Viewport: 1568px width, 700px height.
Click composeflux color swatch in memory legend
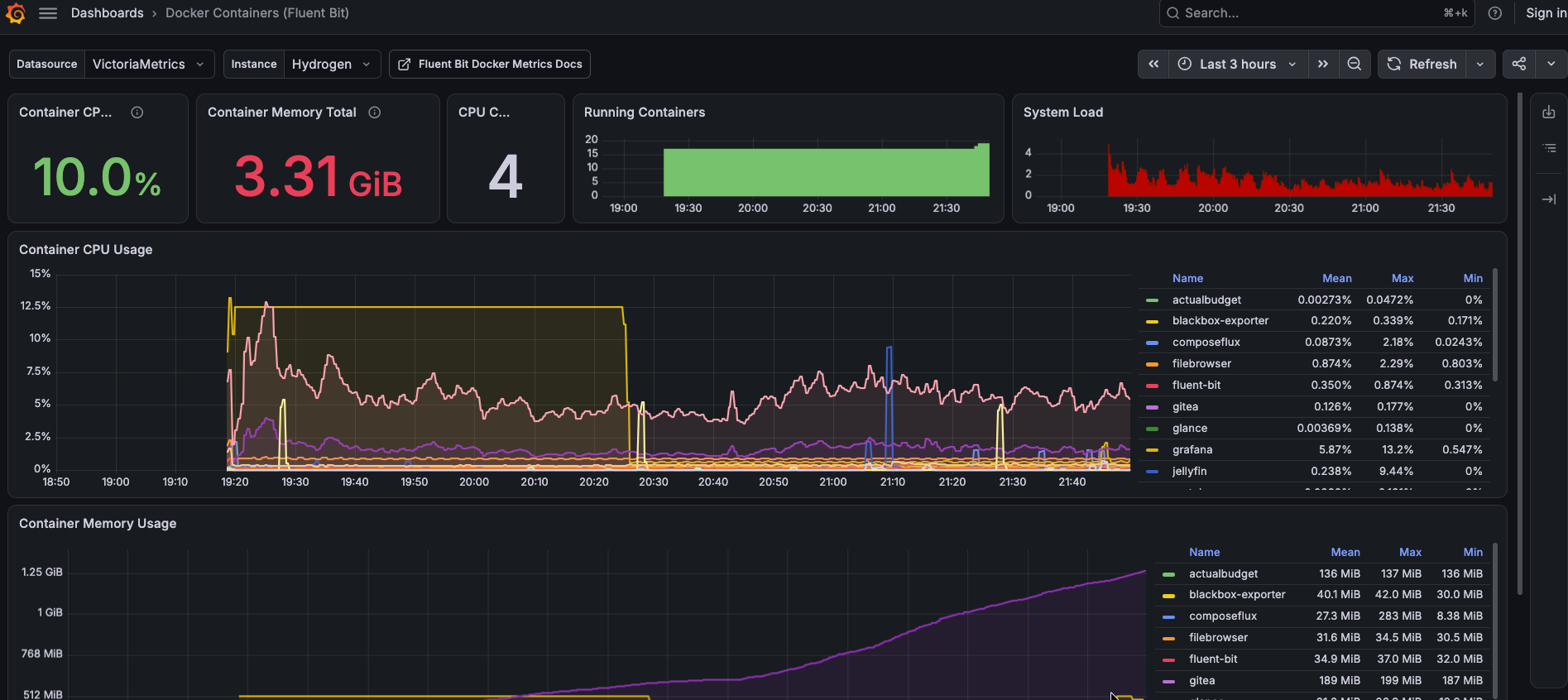click(x=1168, y=617)
